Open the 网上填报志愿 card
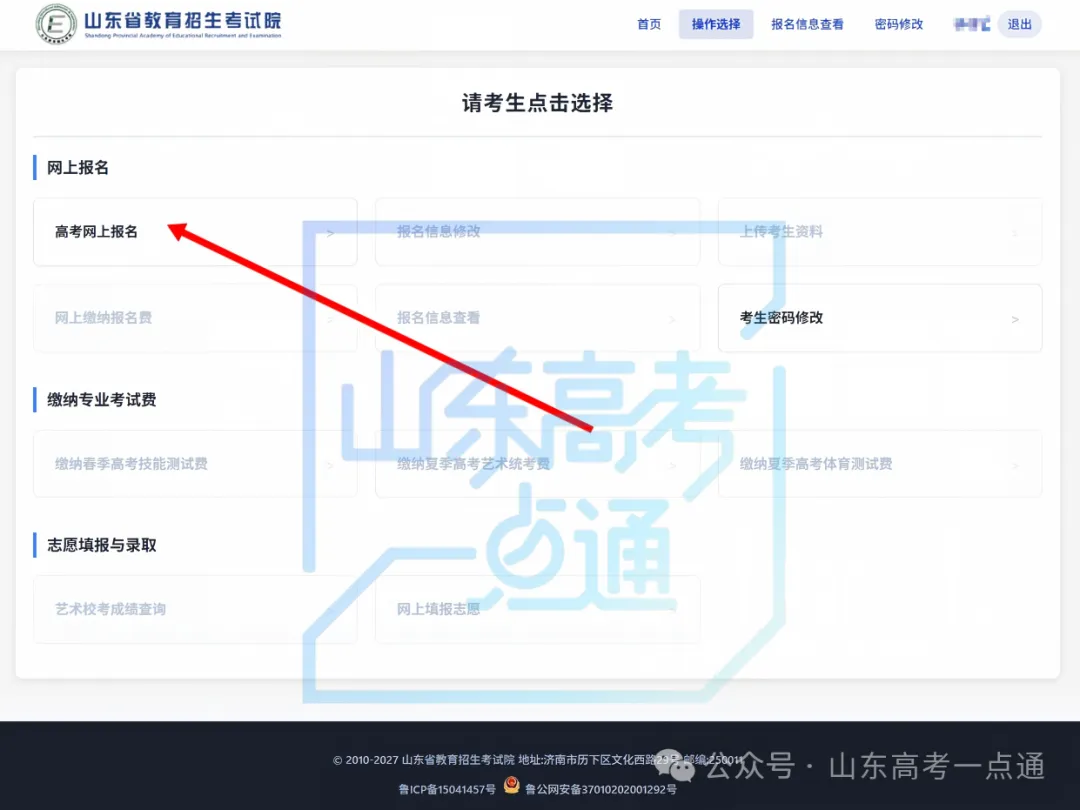 click(537, 610)
